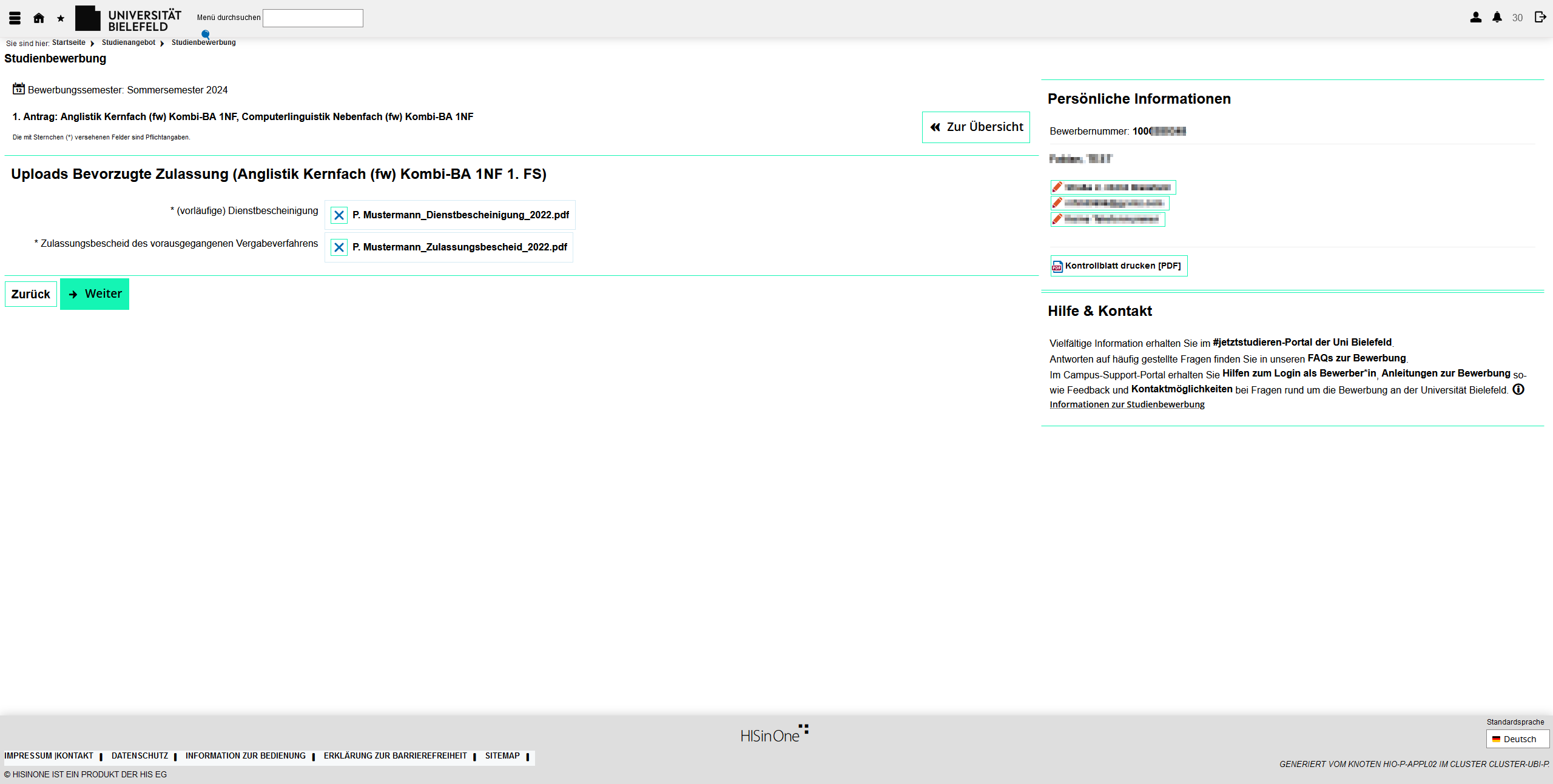Open Sitemap footer link
This screenshot has width=1553, height=784.
(x=502, y=756)
